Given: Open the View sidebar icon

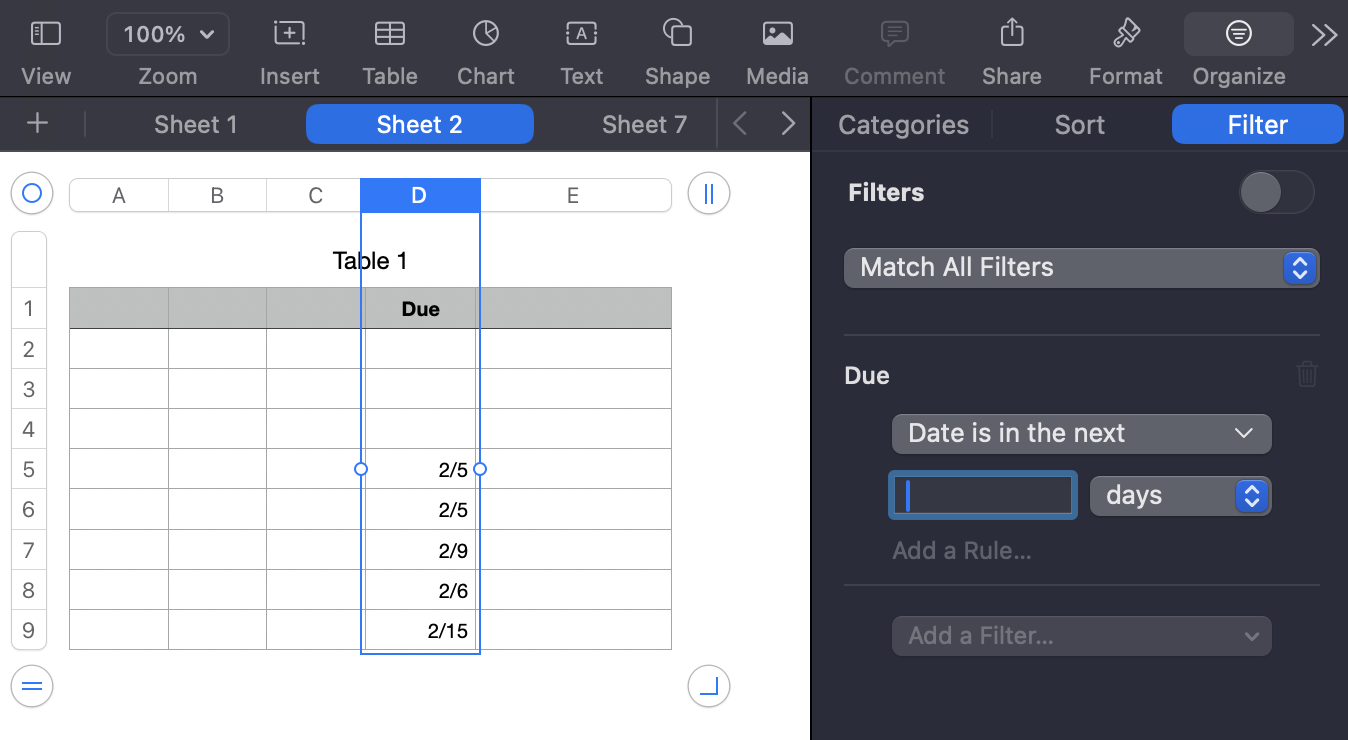Looking at the screenshot, I should point(46,34).
